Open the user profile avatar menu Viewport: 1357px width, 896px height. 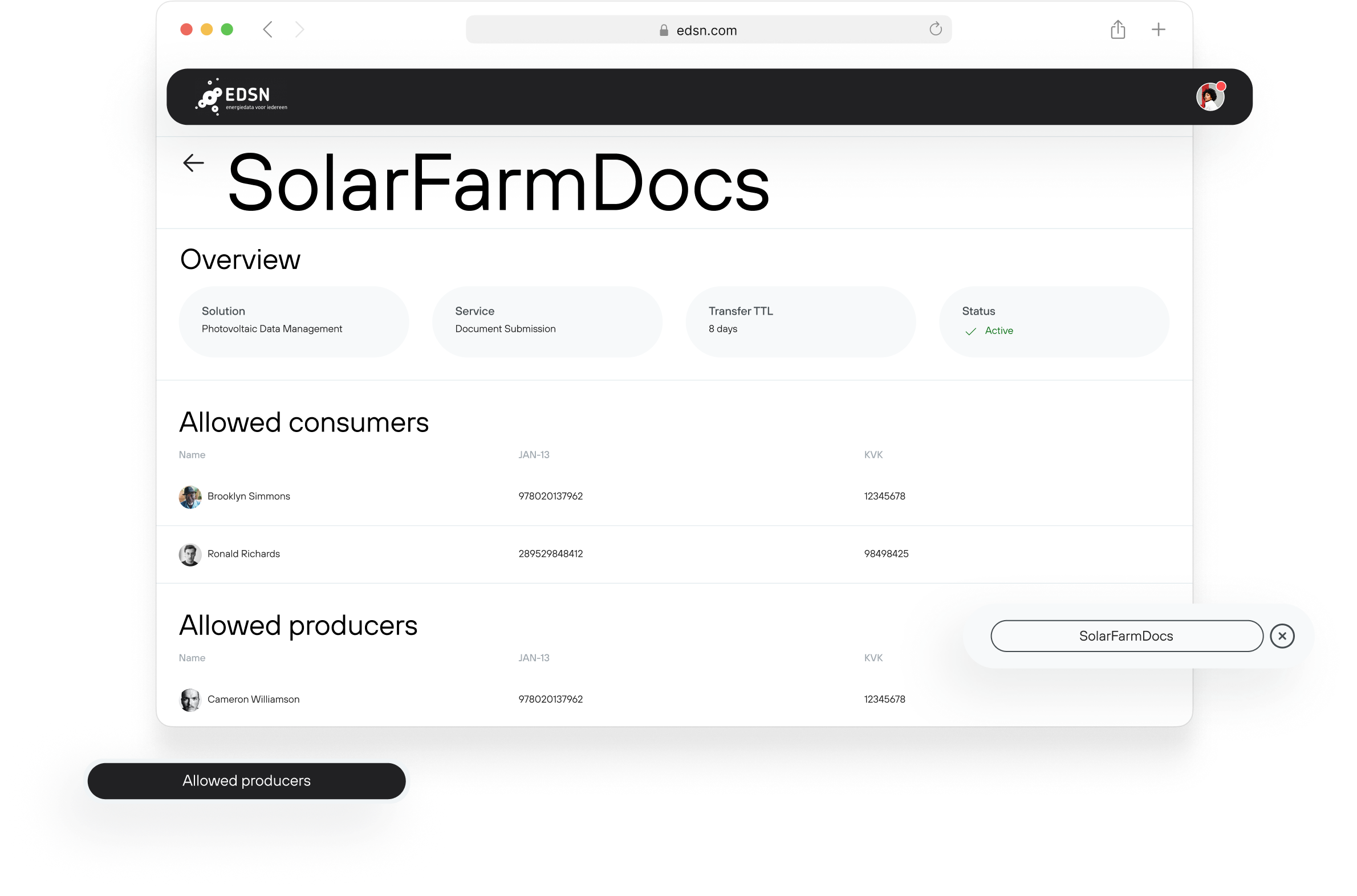click(x=1209, y=96)
